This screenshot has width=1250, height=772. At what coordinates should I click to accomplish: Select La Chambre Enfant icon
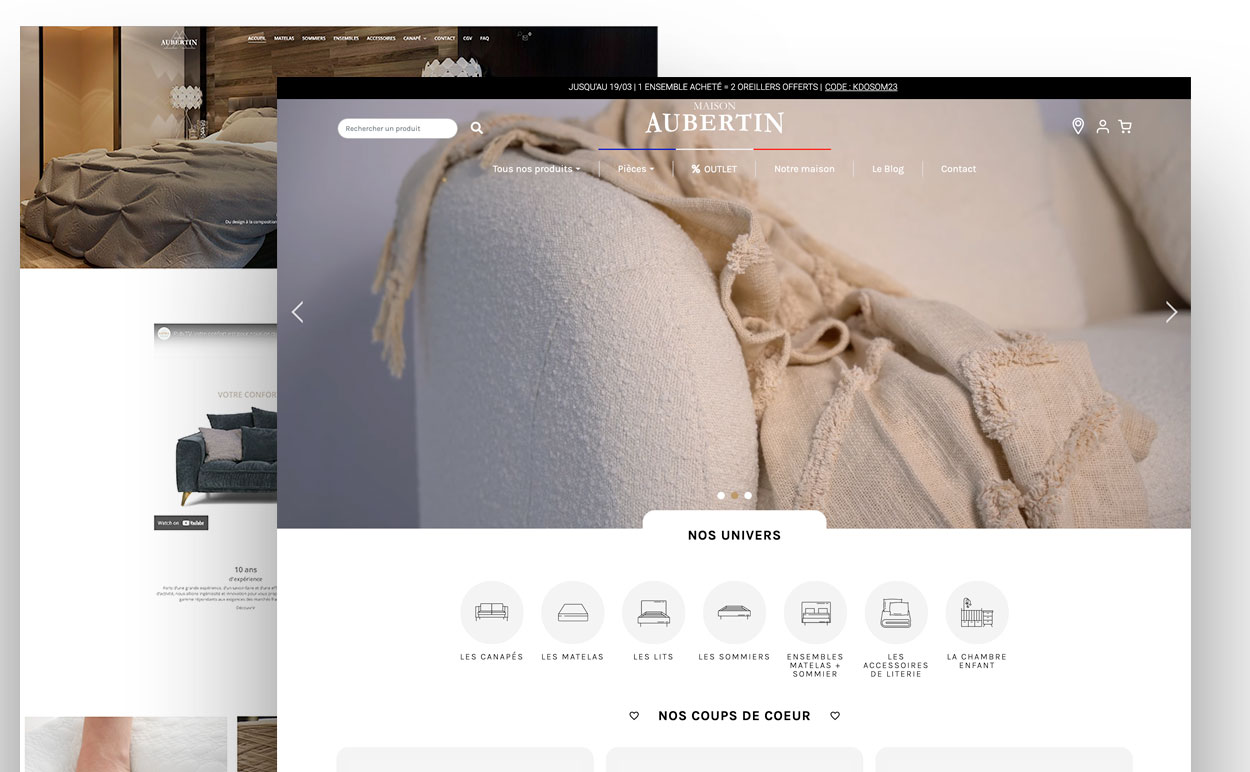977,613
